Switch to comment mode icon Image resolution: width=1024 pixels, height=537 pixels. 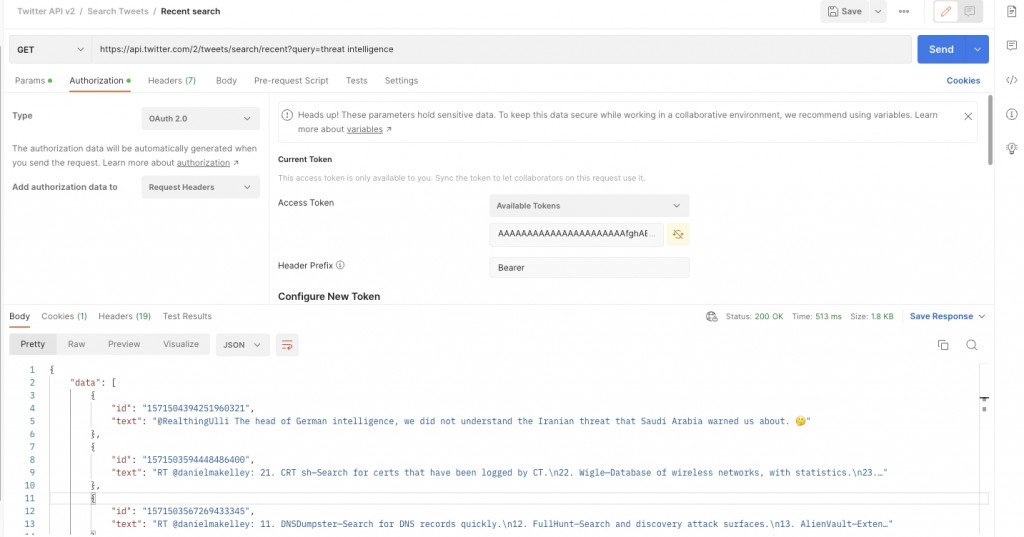[970, 11]
